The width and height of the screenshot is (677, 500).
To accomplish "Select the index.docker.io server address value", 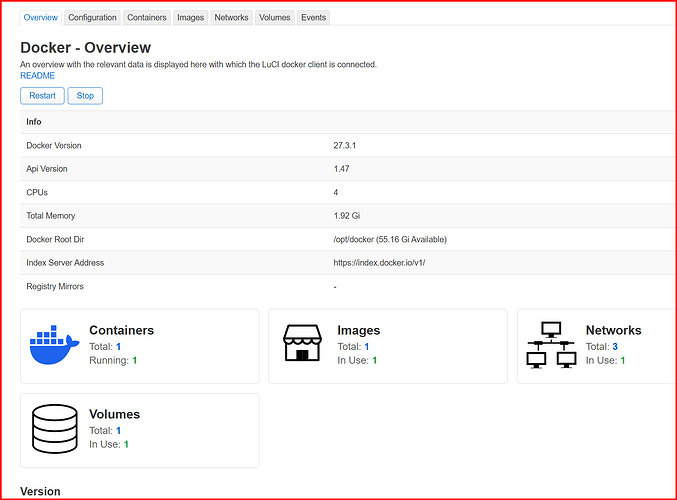I will point(379,263).
